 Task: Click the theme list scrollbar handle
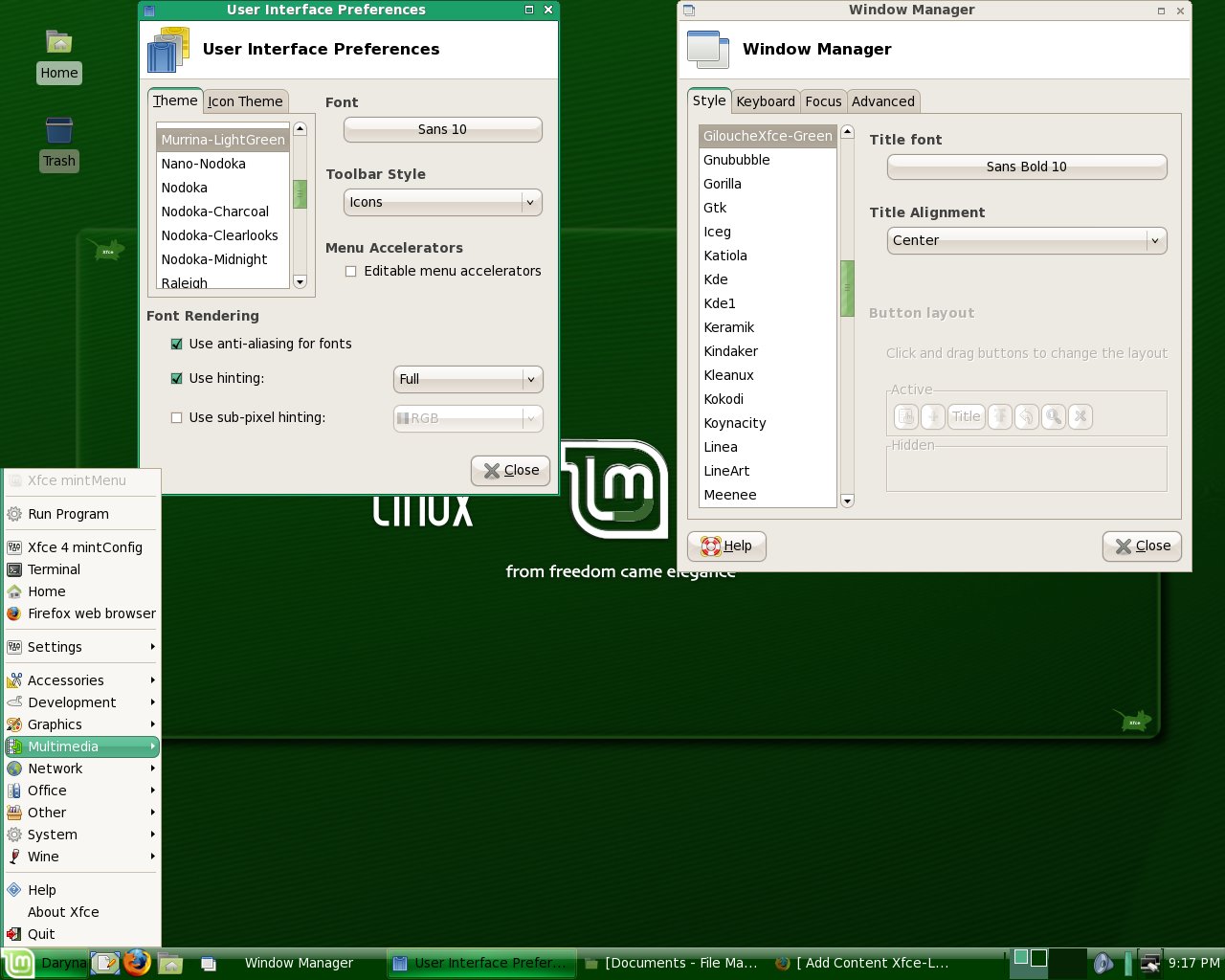tap(300, 194)
